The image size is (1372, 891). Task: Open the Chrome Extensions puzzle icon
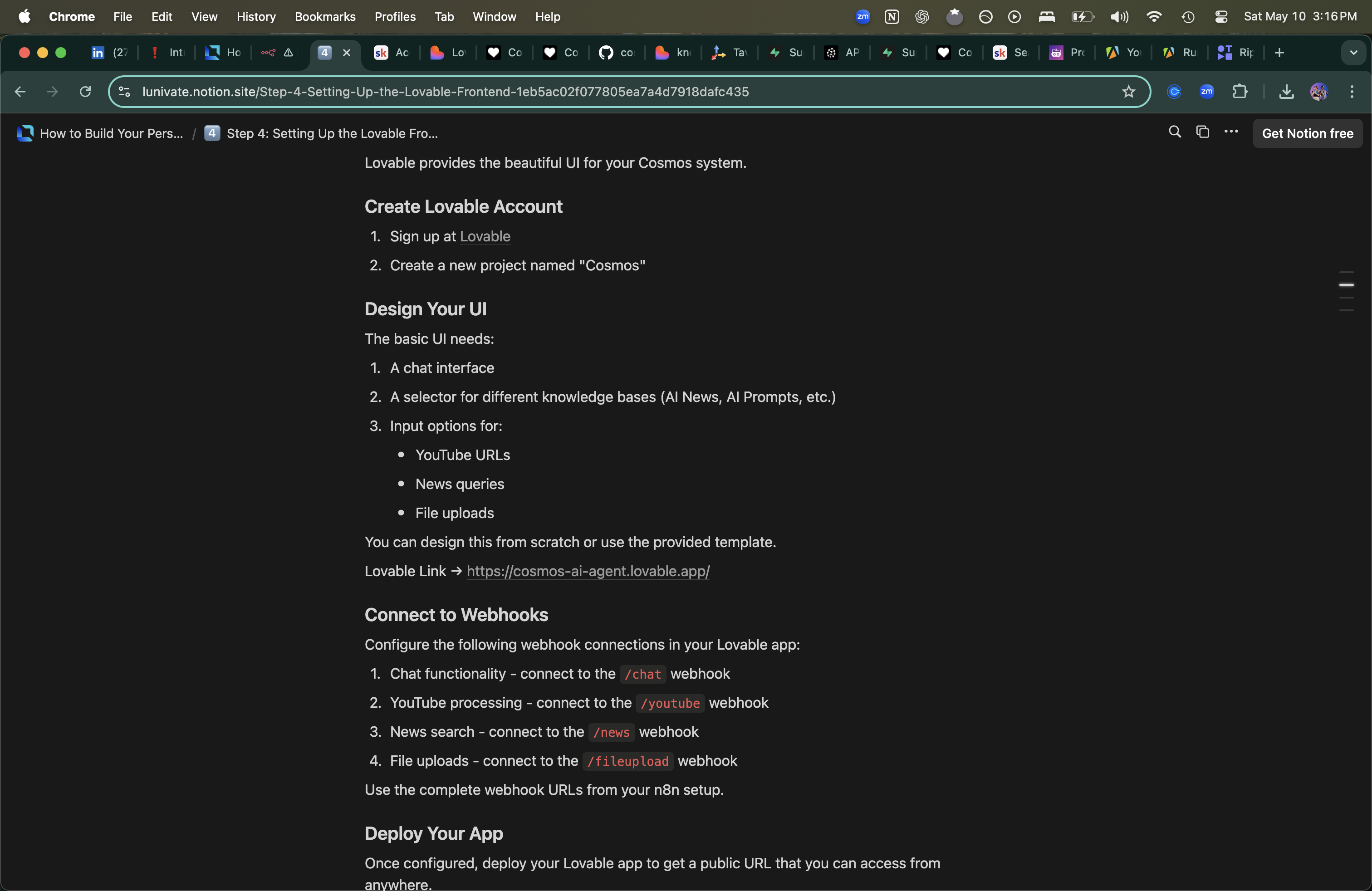[1240, 92]
